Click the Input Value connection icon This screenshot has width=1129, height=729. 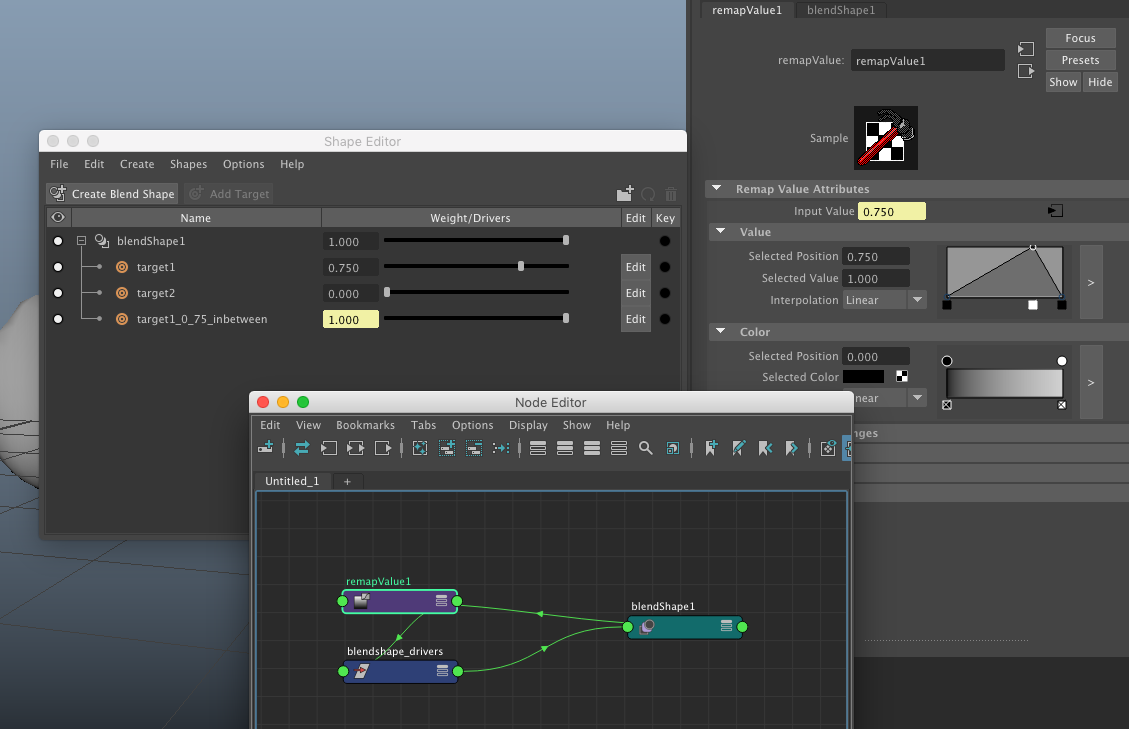1055,211
